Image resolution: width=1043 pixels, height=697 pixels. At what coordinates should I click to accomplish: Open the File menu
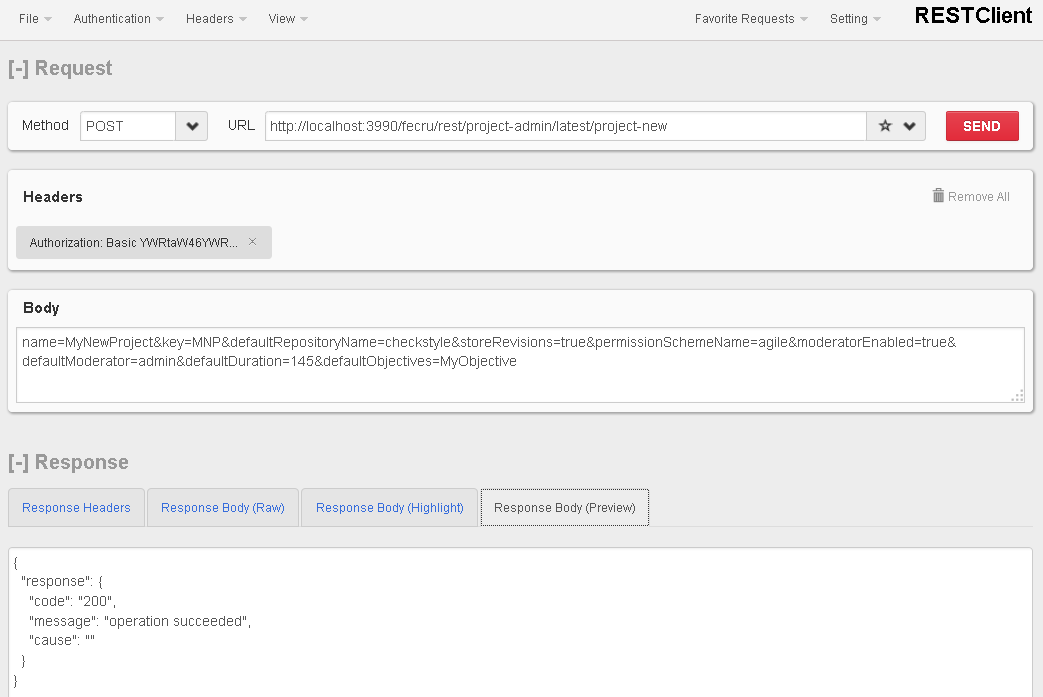point(29,18)
